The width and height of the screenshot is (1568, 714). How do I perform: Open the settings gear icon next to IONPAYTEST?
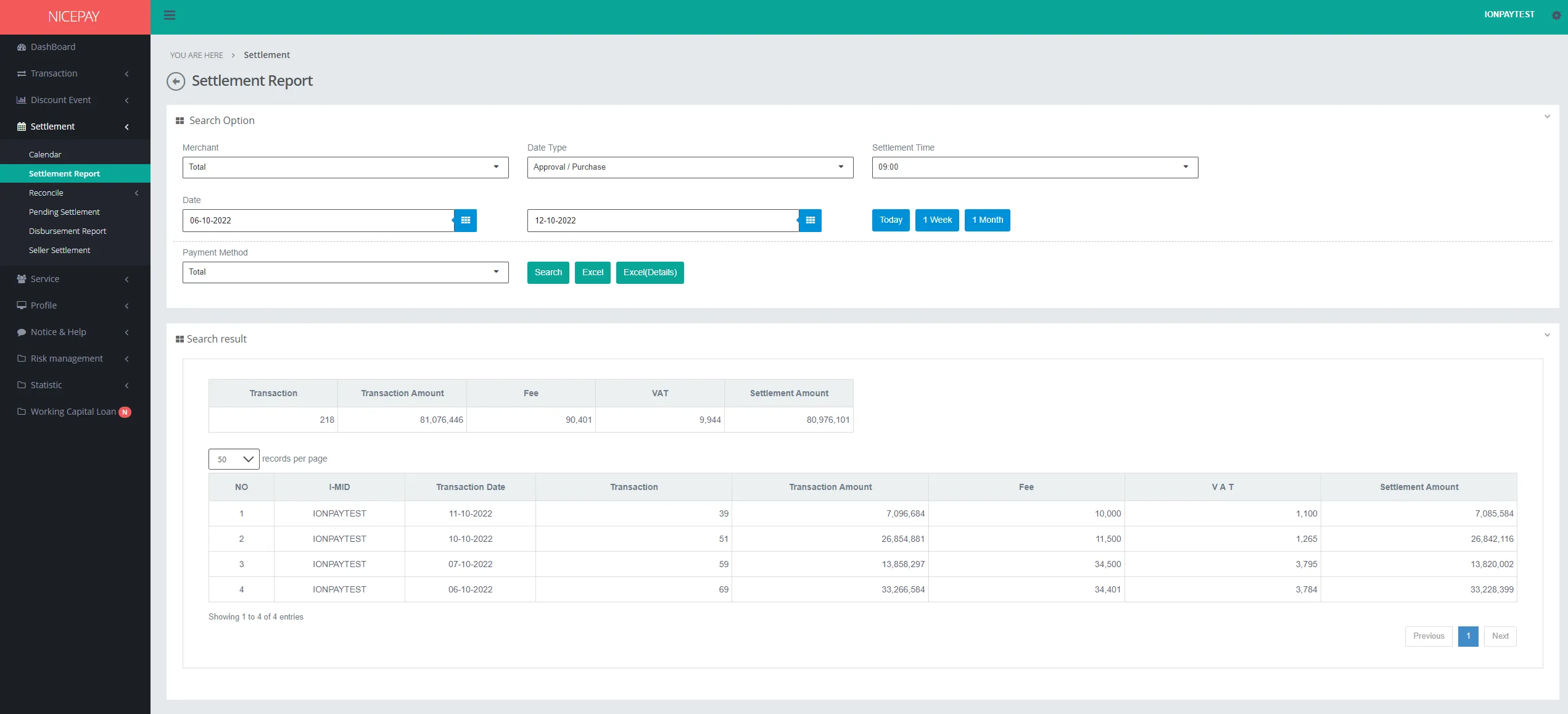1556,15
